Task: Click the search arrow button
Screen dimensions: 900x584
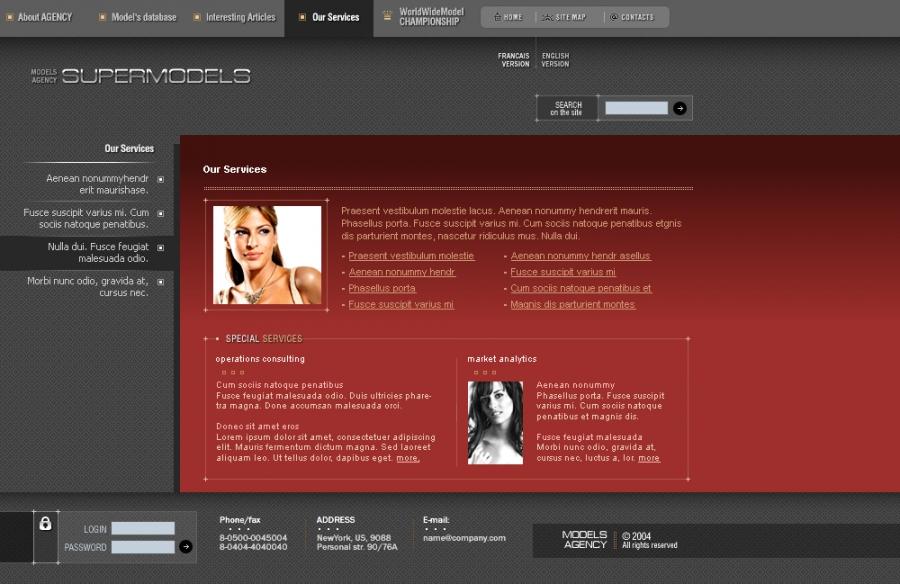Action: click(680, 108)
